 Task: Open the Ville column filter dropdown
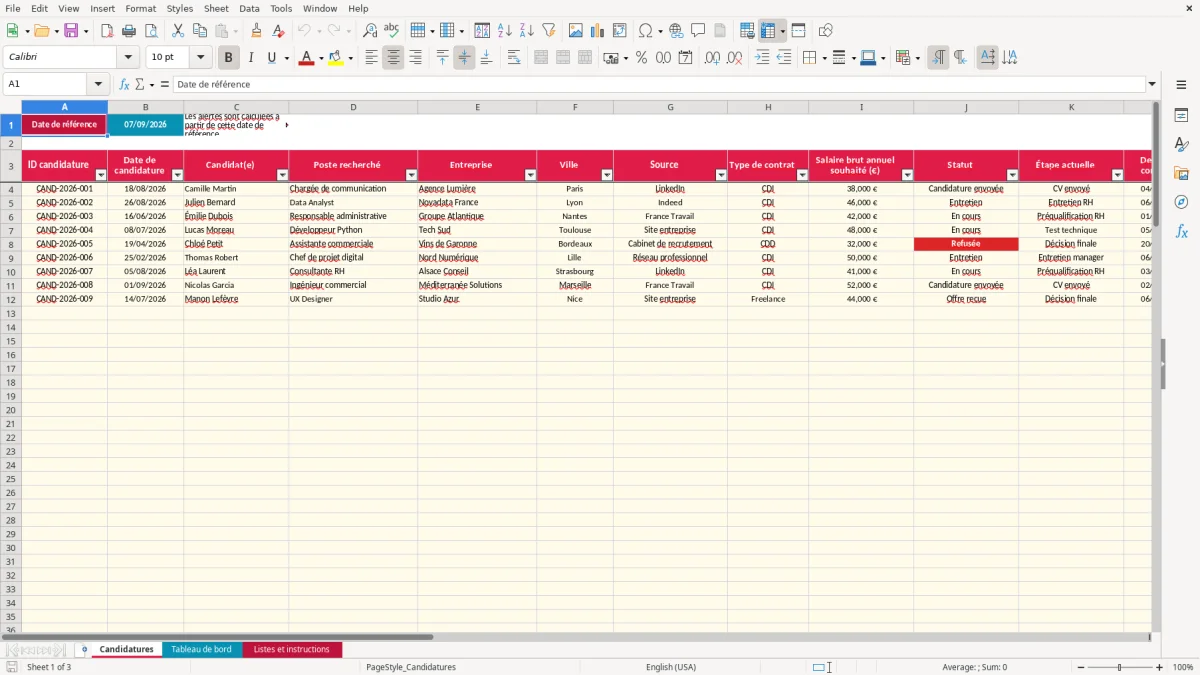[x=607, y=175]
